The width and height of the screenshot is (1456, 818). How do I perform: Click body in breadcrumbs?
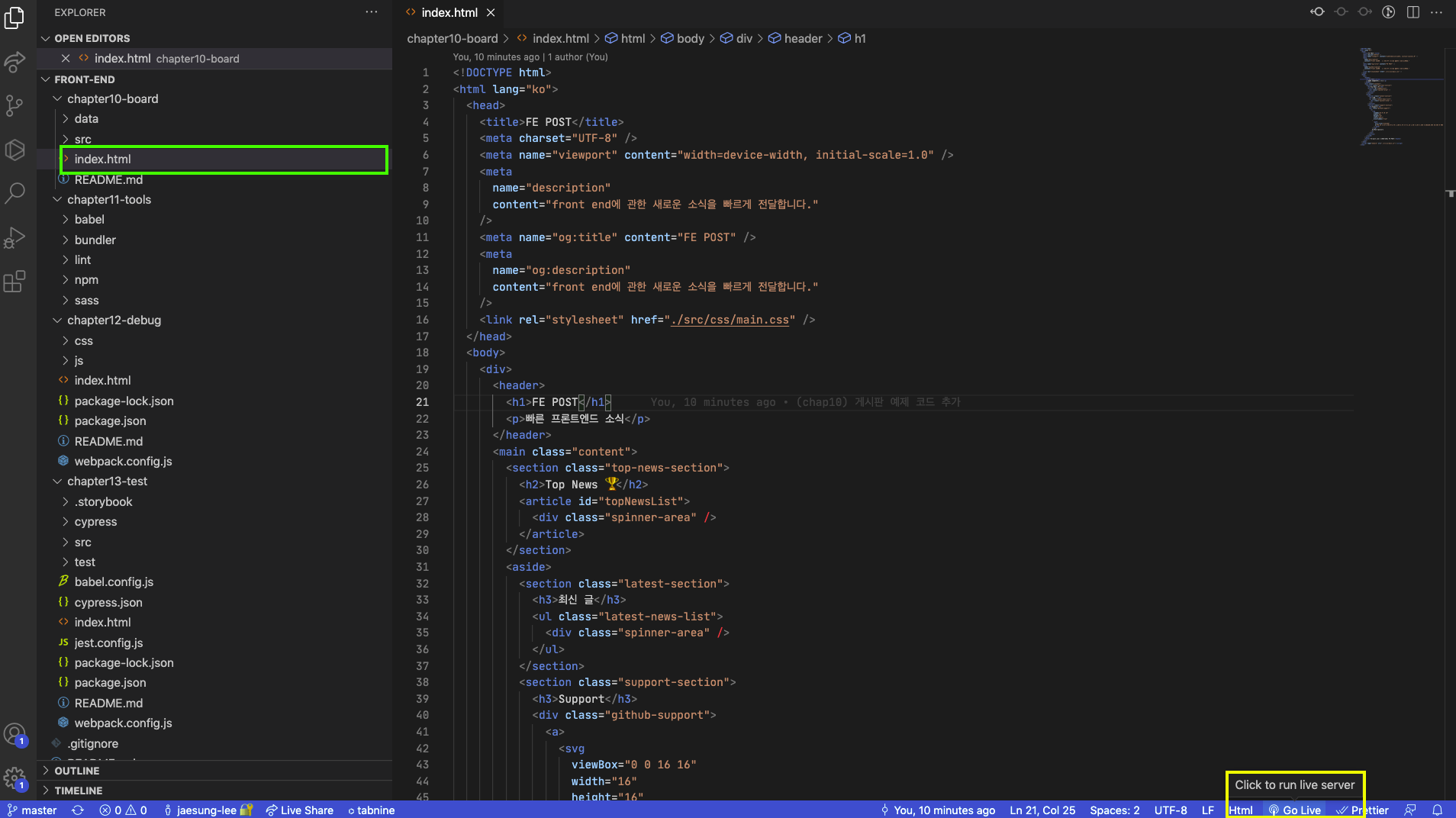click(x=683, y=38)
